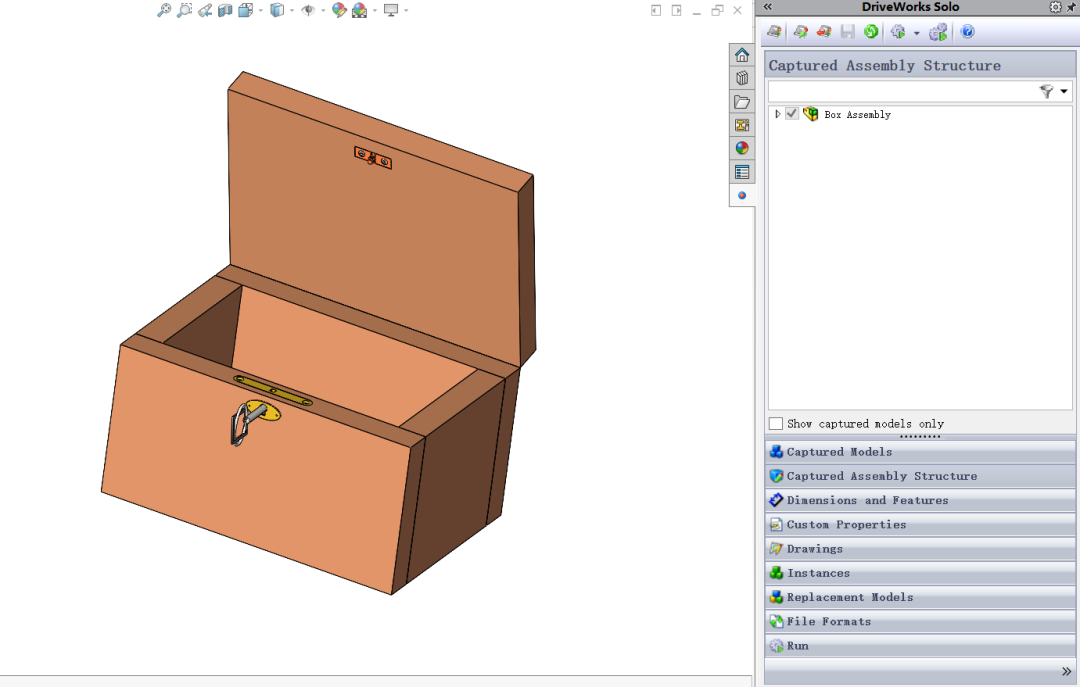Image resolution: width=1080 pixels, height=687 pixels.
Task: Click the filter text input field
Action: (x=902, y=91)
